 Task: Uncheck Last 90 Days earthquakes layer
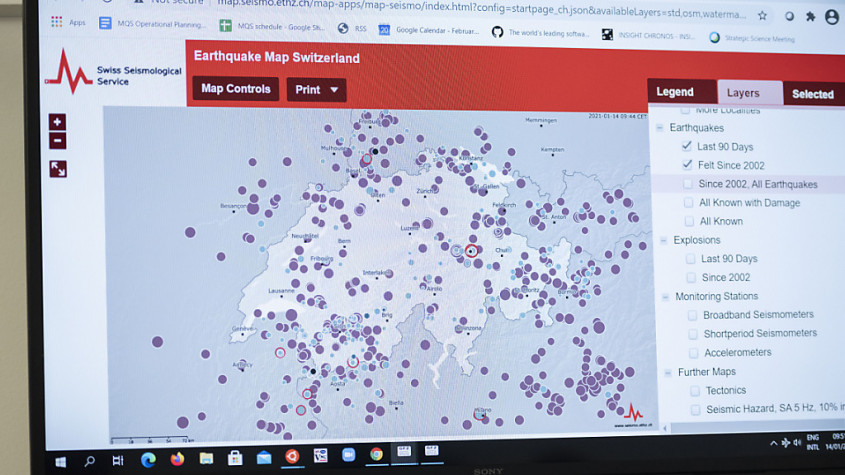(687, 146)
